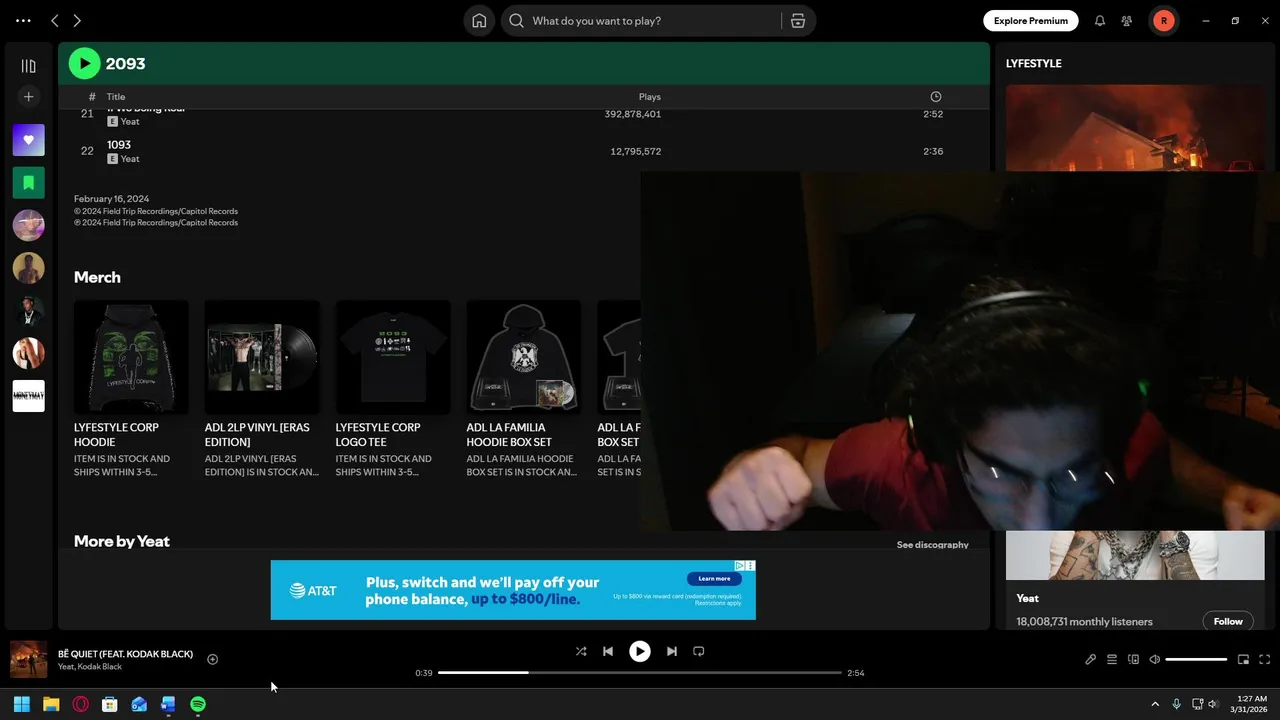Follow Yeat with the Follow button
The image size is (1280, 720).
1228,621
